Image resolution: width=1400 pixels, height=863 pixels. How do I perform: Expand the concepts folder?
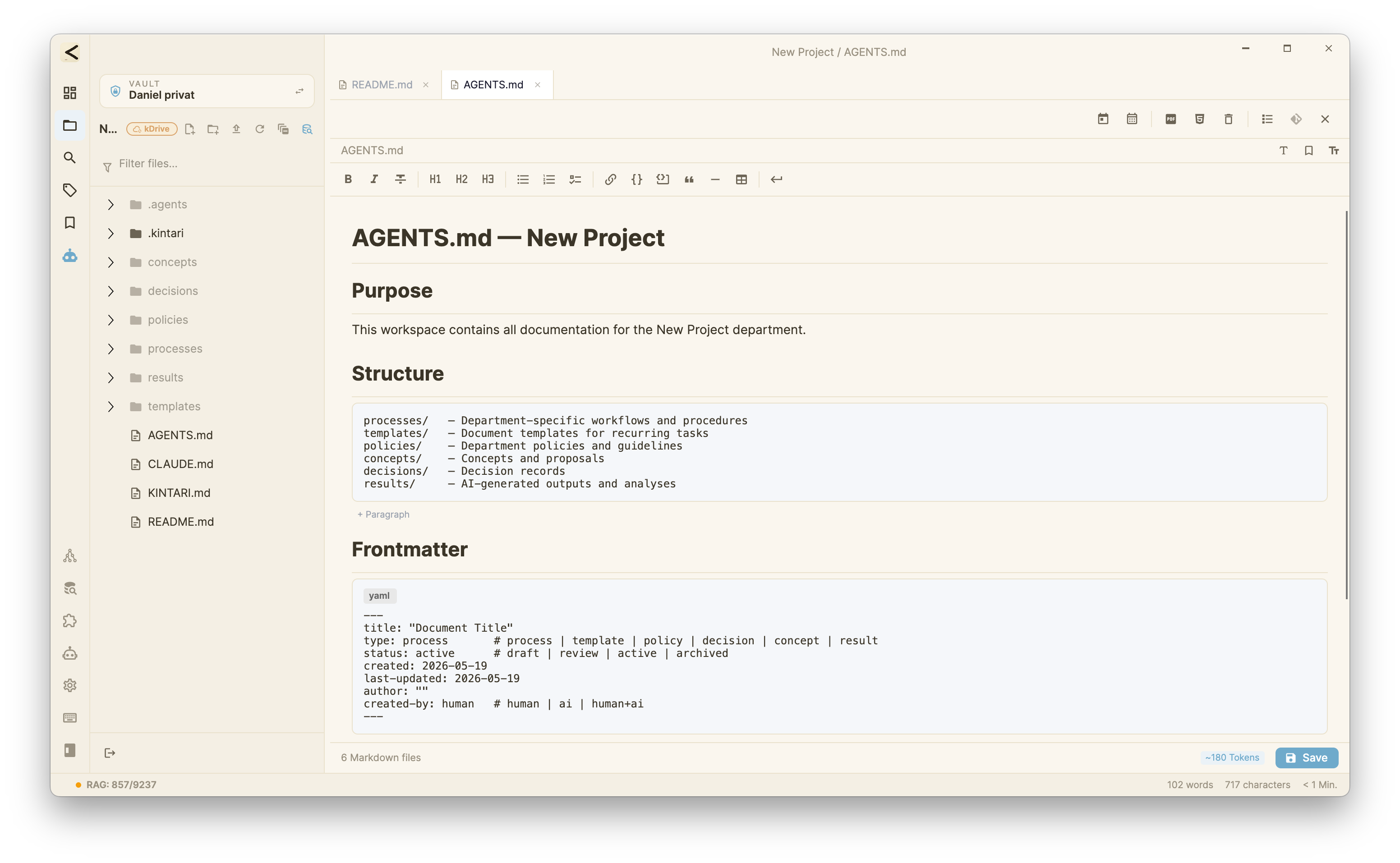pyautogui.click(x=111, y=262)
